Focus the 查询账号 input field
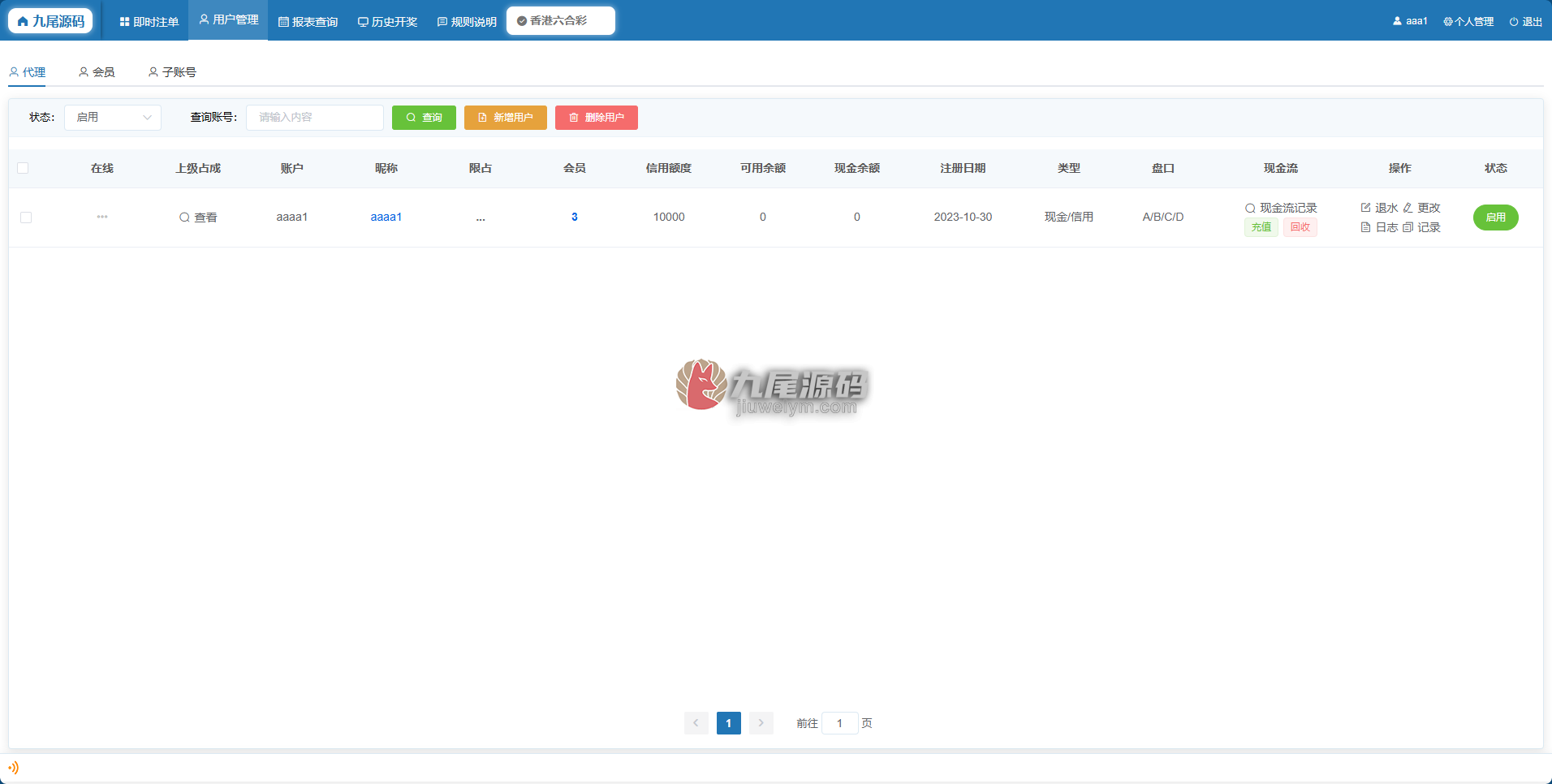1552x784 pixels. coord(315,118)
